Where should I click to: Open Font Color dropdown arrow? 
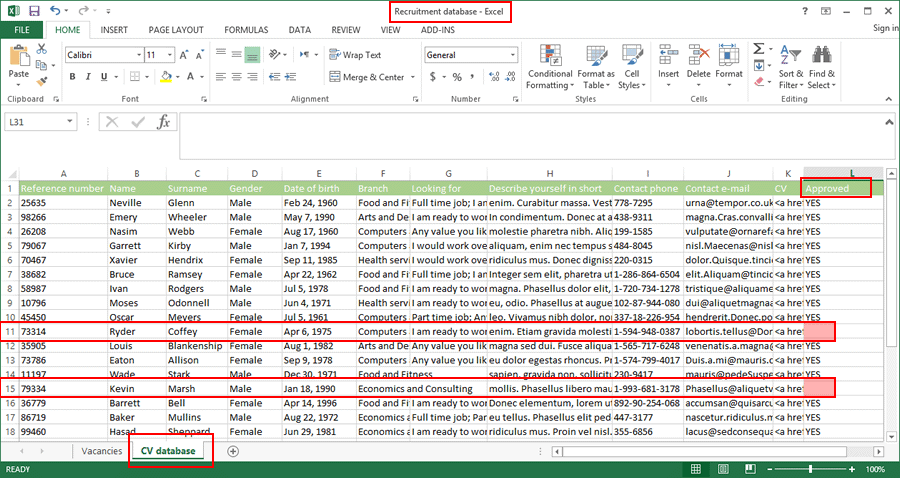click(202, 77)
